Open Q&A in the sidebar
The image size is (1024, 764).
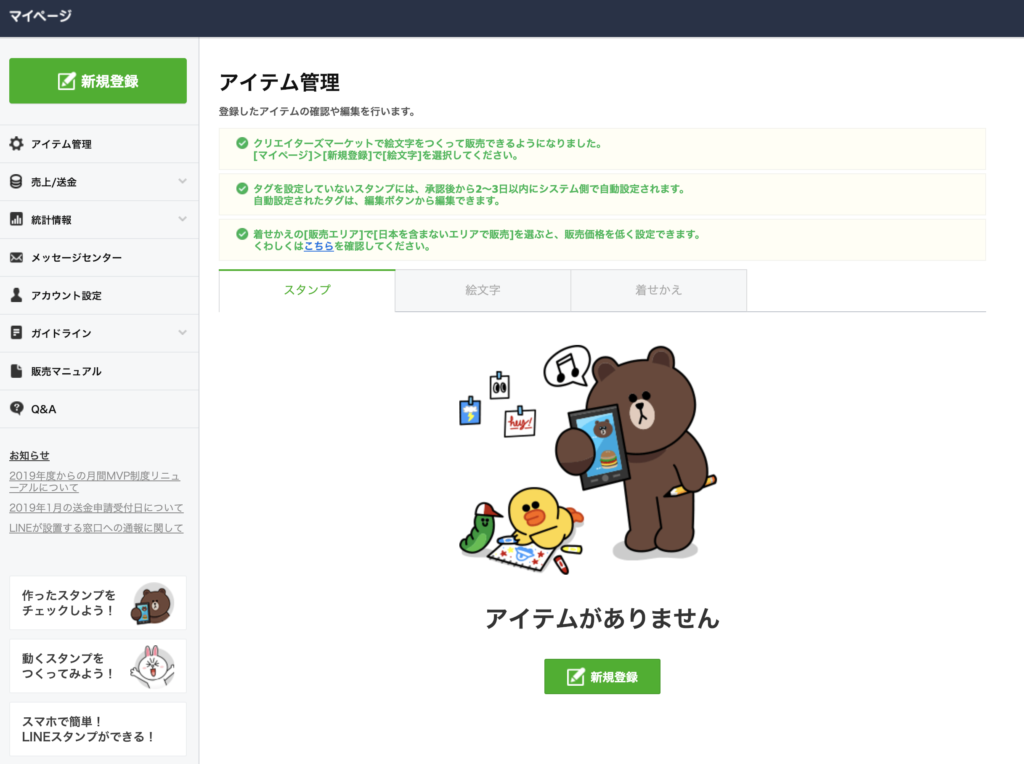point(99,409)
